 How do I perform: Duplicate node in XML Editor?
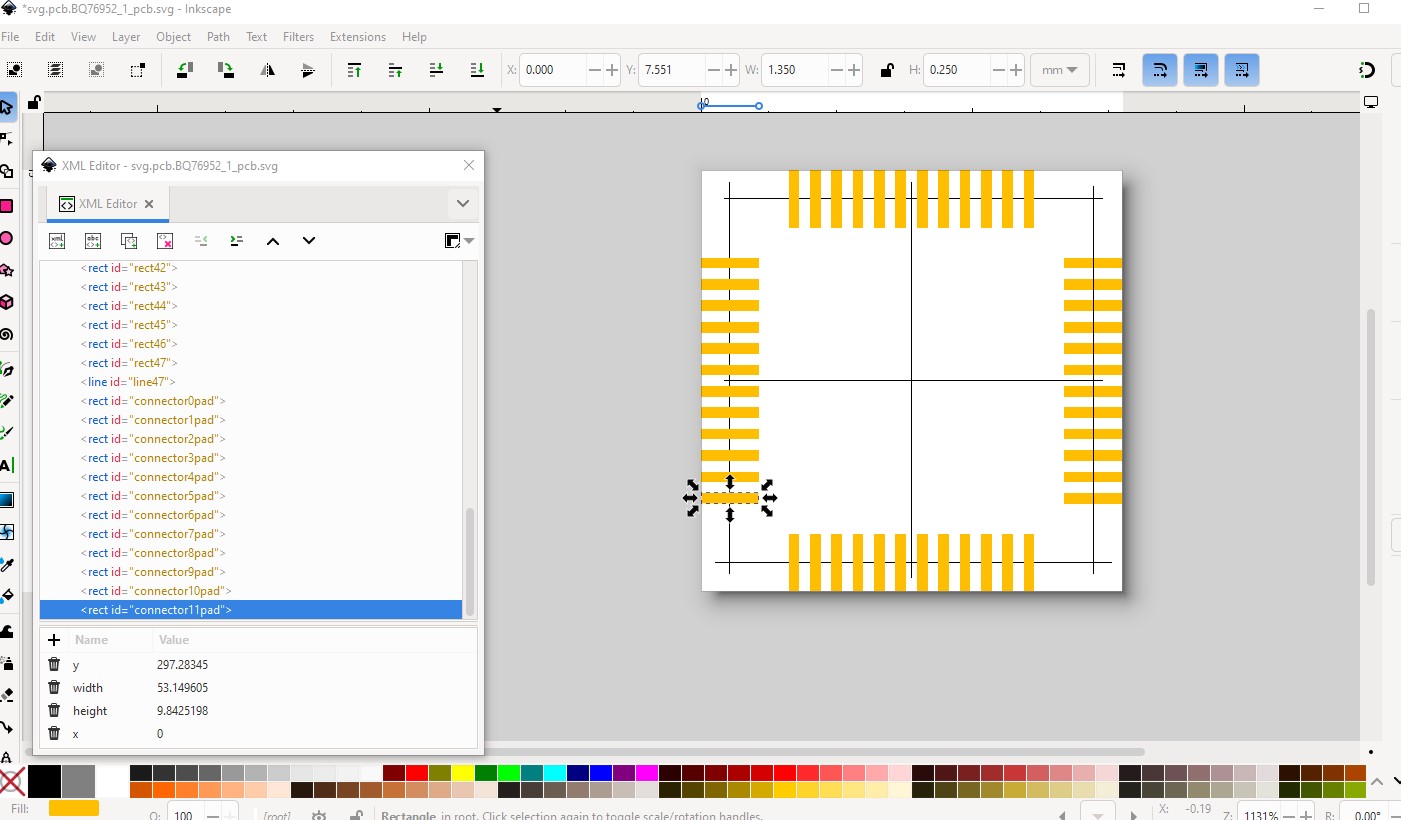129,241
